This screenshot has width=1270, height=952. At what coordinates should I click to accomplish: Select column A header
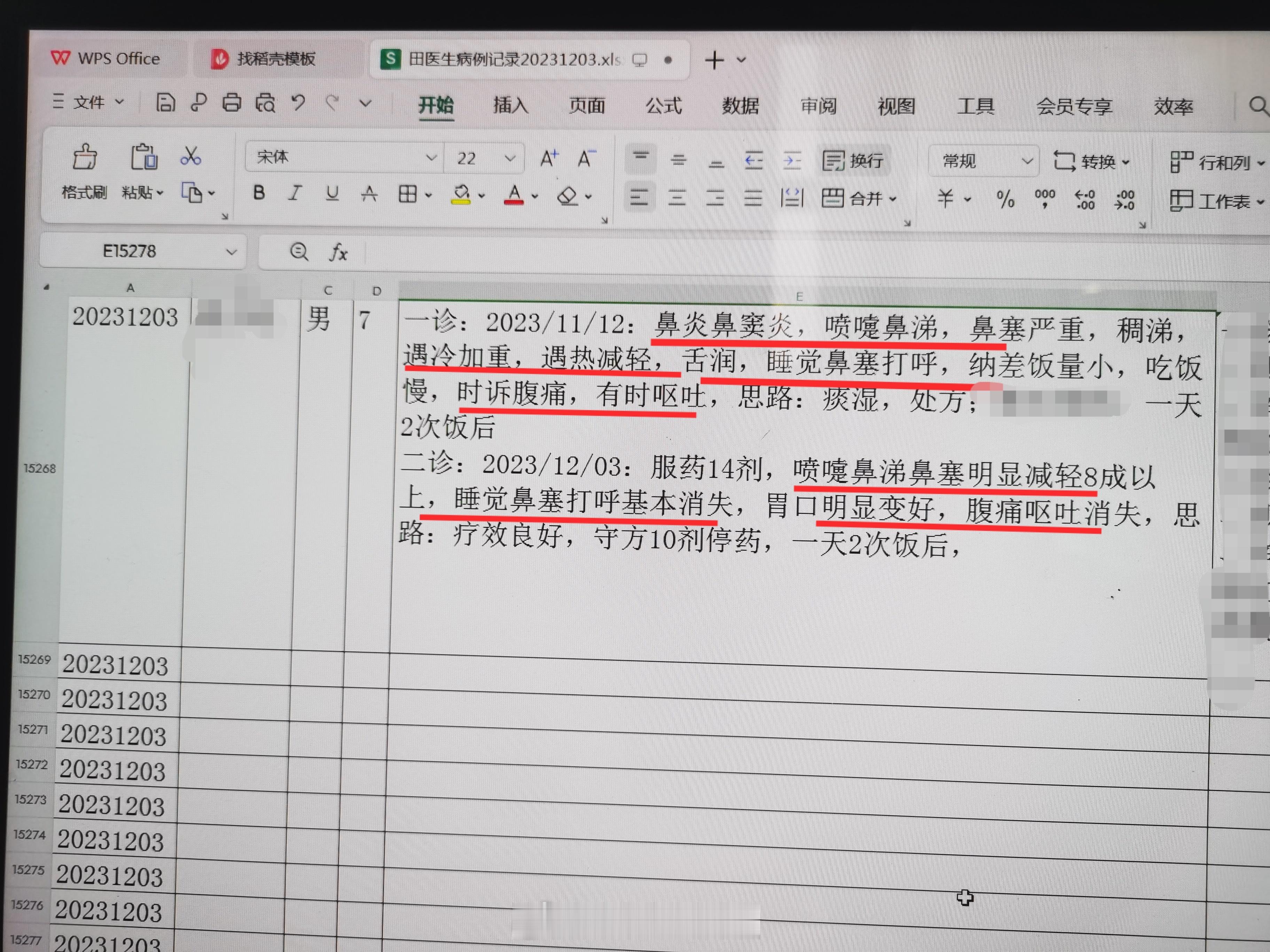[x=130, y=287]
